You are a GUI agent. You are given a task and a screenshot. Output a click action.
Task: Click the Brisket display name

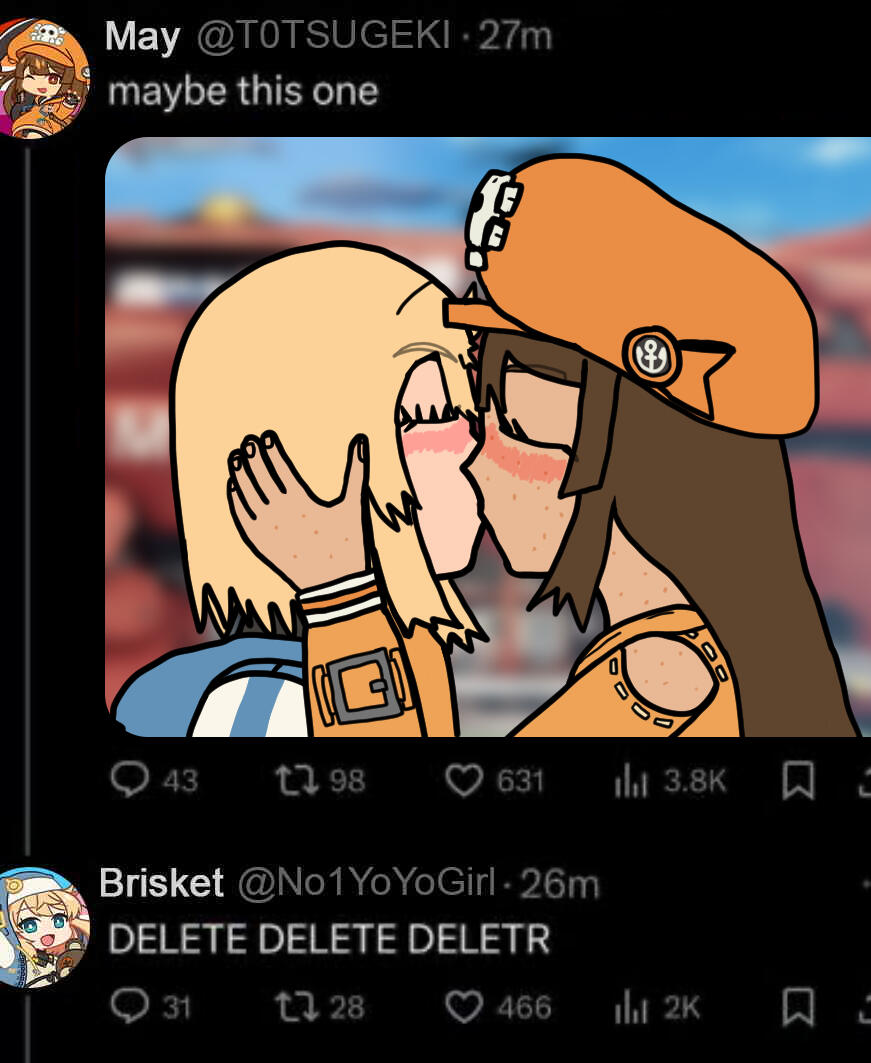161,882
